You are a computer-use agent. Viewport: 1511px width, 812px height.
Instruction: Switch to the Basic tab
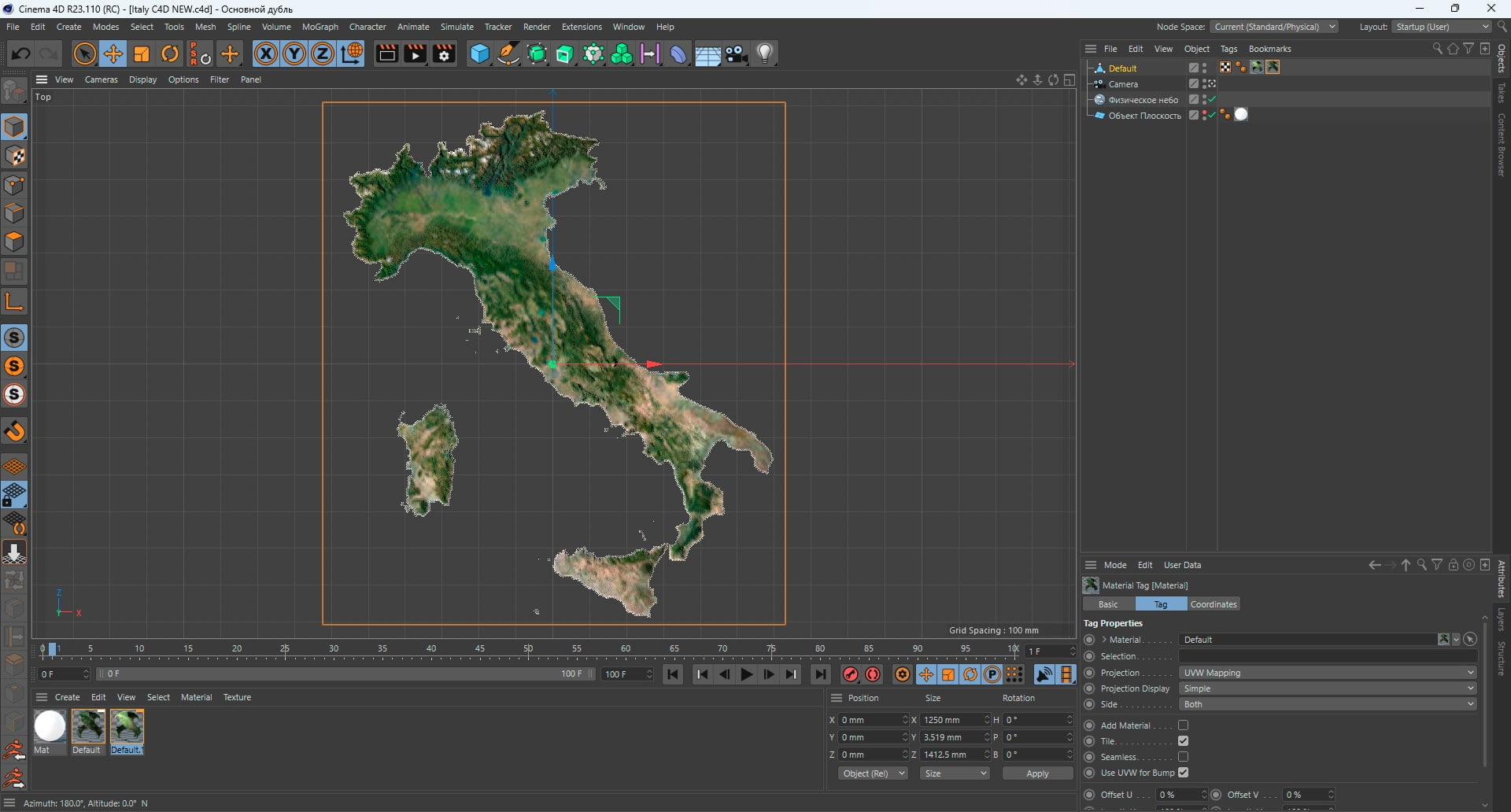(x=1108, y=604)
